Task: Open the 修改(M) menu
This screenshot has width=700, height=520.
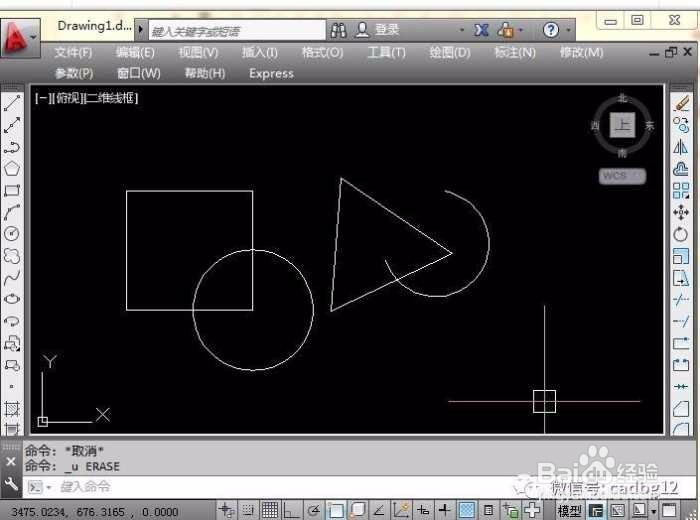Action: point(582,53)
